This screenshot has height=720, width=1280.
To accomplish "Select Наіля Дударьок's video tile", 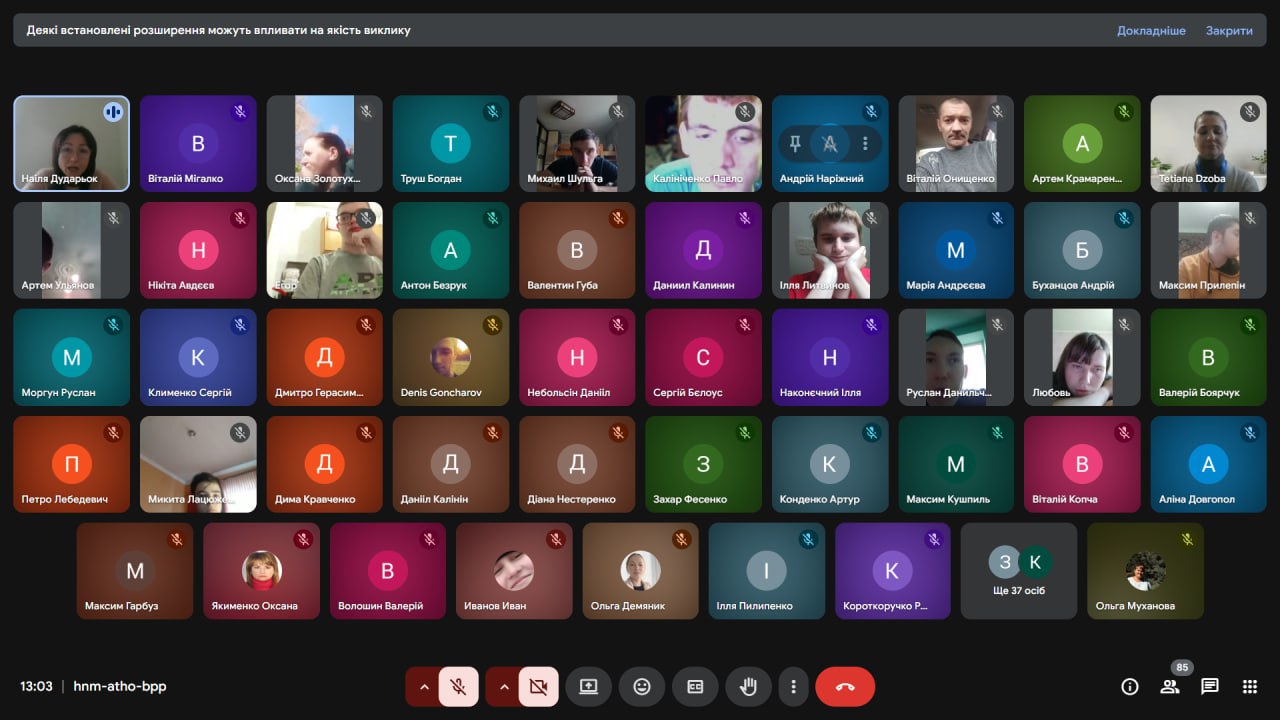I will tap(71, 143).
